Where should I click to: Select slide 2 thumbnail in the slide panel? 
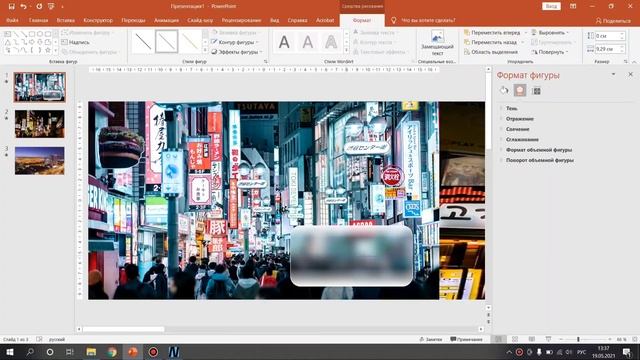40,124
